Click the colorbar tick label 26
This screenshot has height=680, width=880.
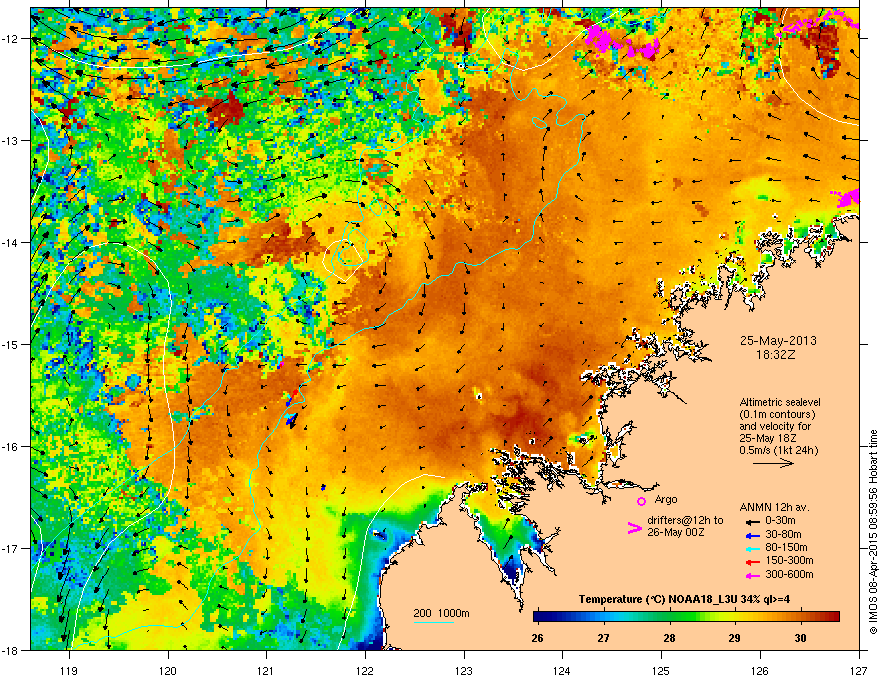tap(538, 638)
